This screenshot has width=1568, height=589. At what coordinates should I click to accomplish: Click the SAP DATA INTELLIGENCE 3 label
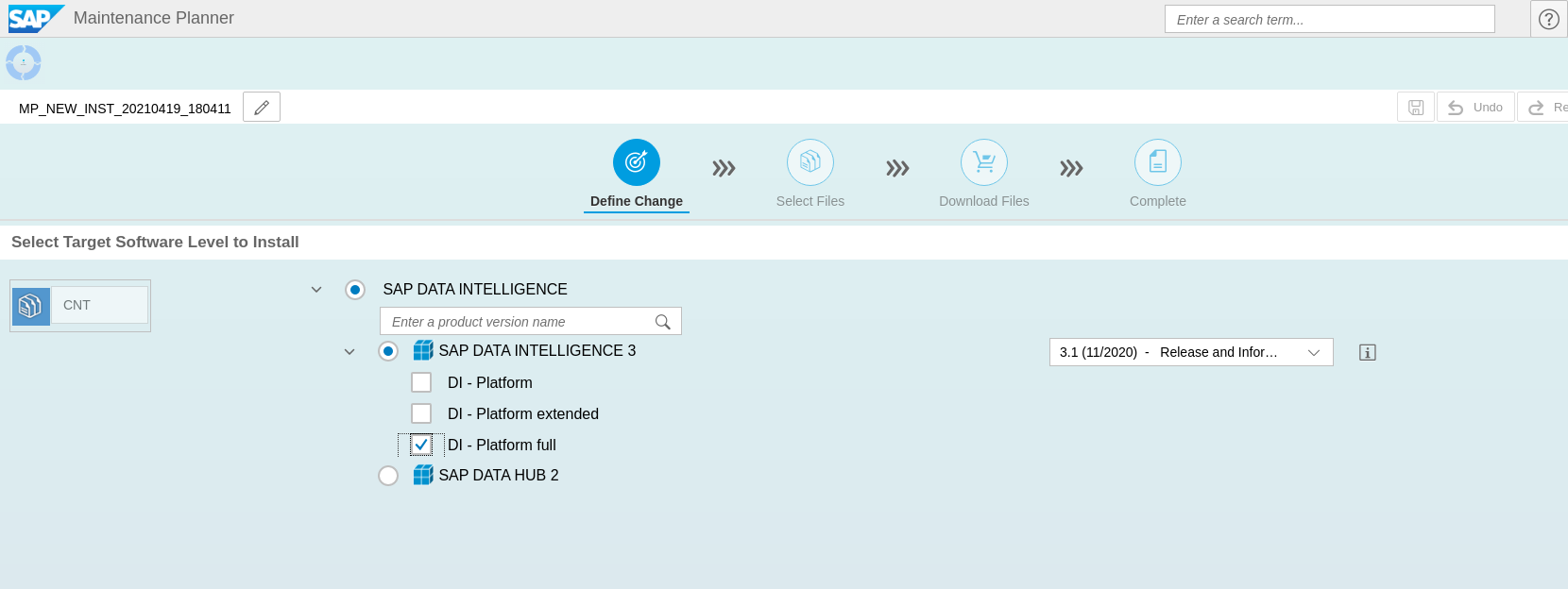click(x=537, y=350)
